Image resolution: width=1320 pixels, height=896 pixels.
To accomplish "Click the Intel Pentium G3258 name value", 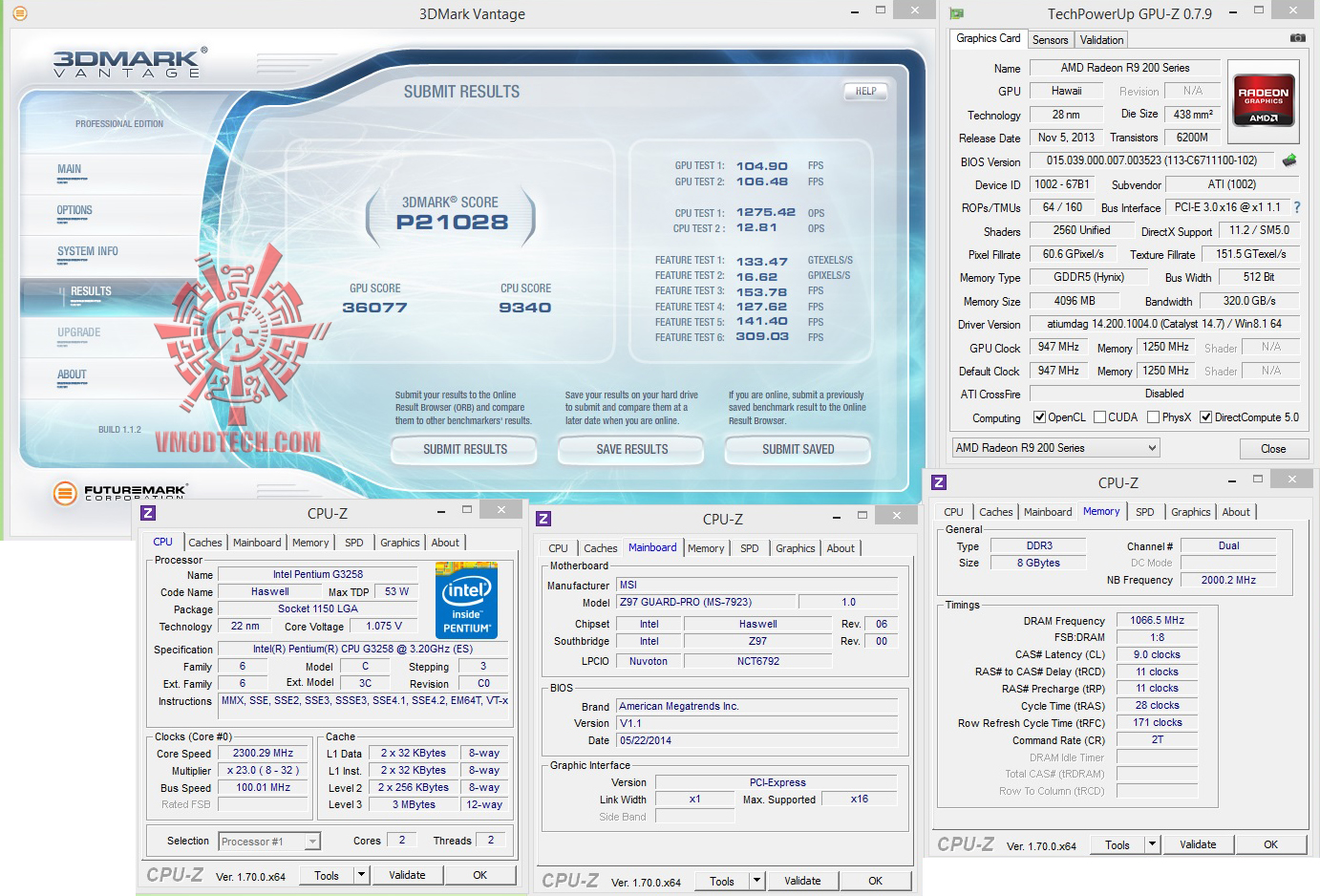I will 318,574.
